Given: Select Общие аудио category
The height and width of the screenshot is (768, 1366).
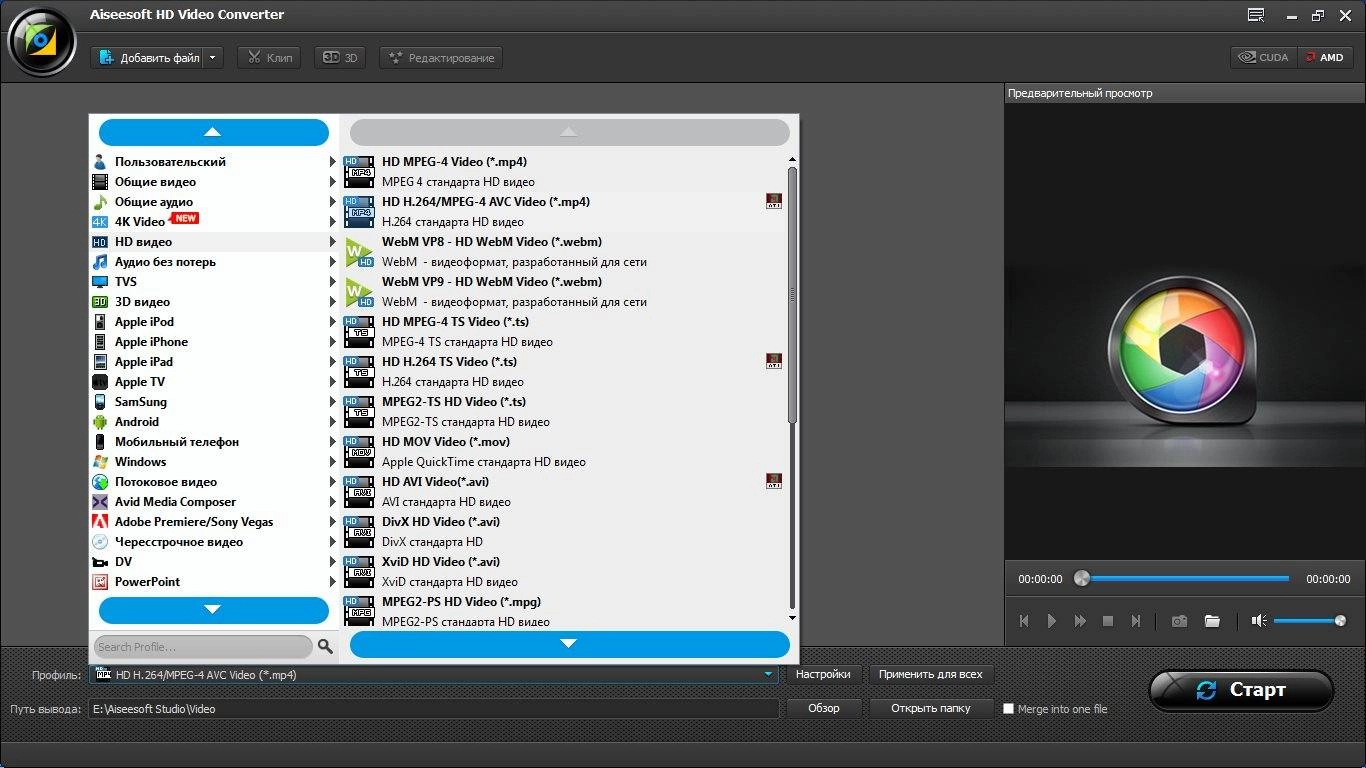Looking at the screenshot, I should pyautogui.click(x=214, y=202).
